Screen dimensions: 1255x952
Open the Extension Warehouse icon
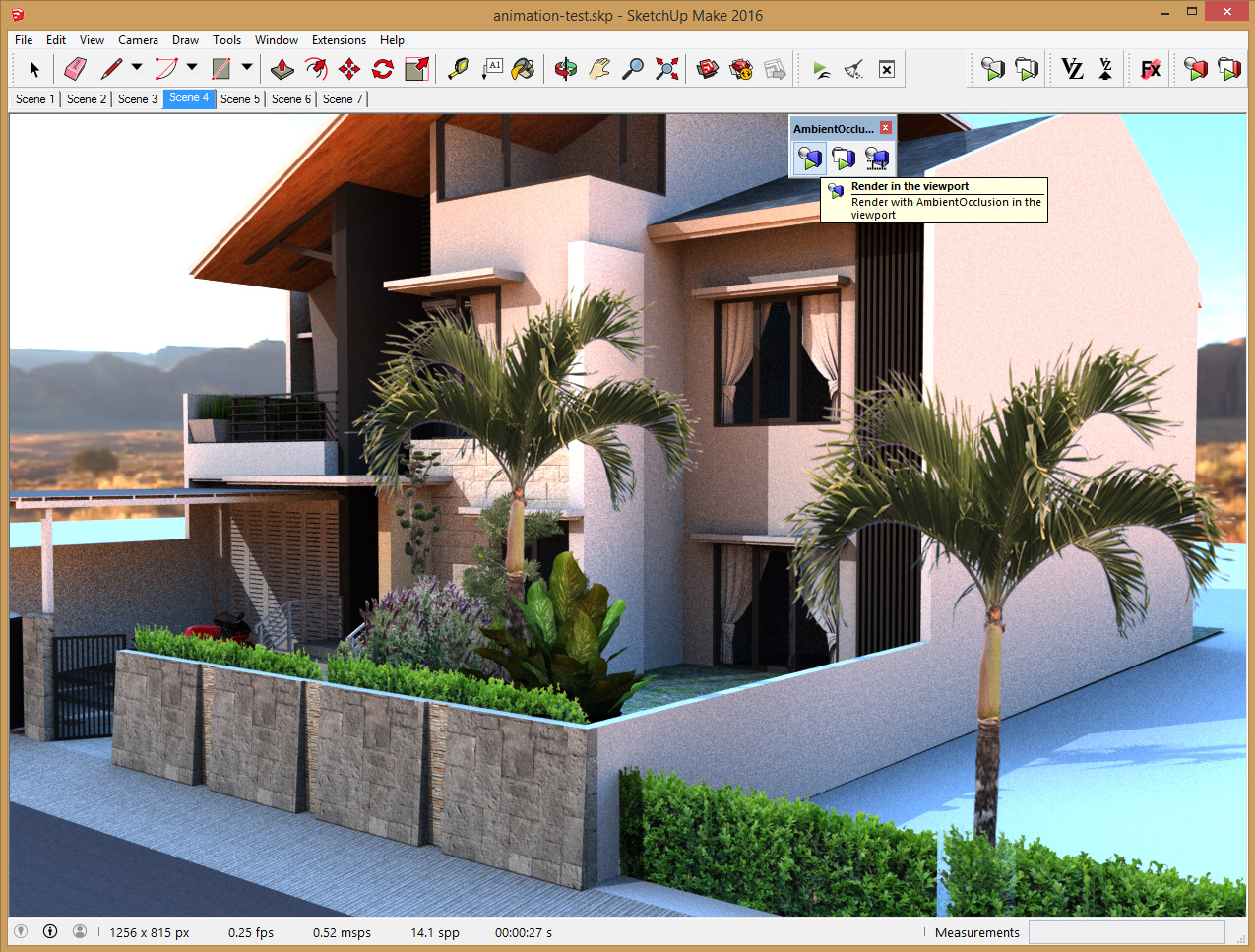(741, 69)
